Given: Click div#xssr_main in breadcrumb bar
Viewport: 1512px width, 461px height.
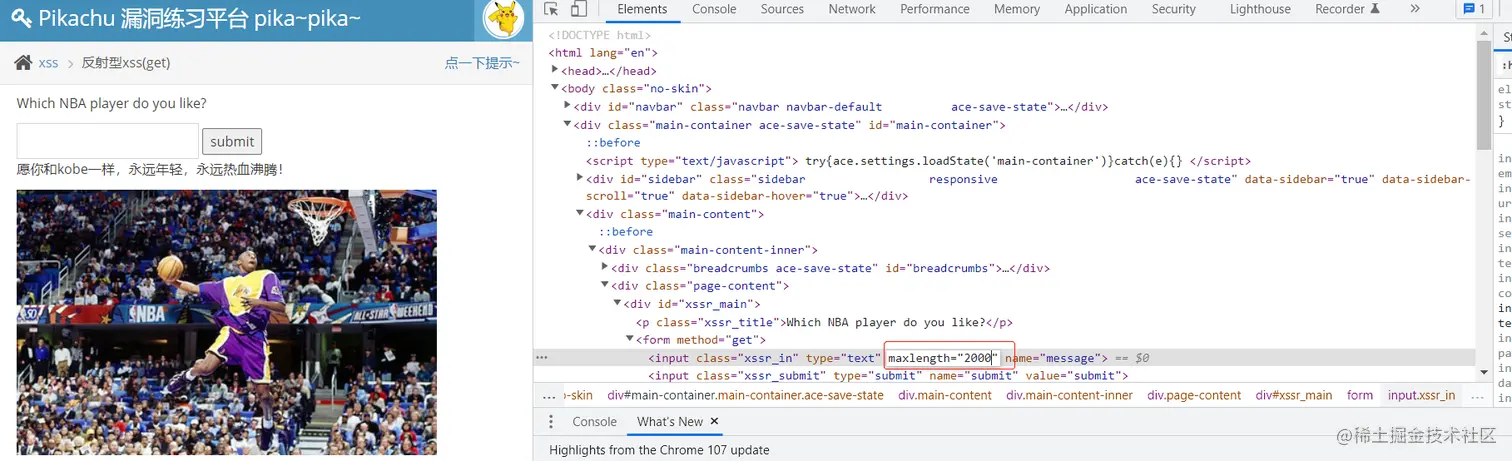Looking at the screenshot, I should click(x=1294, y=396).
